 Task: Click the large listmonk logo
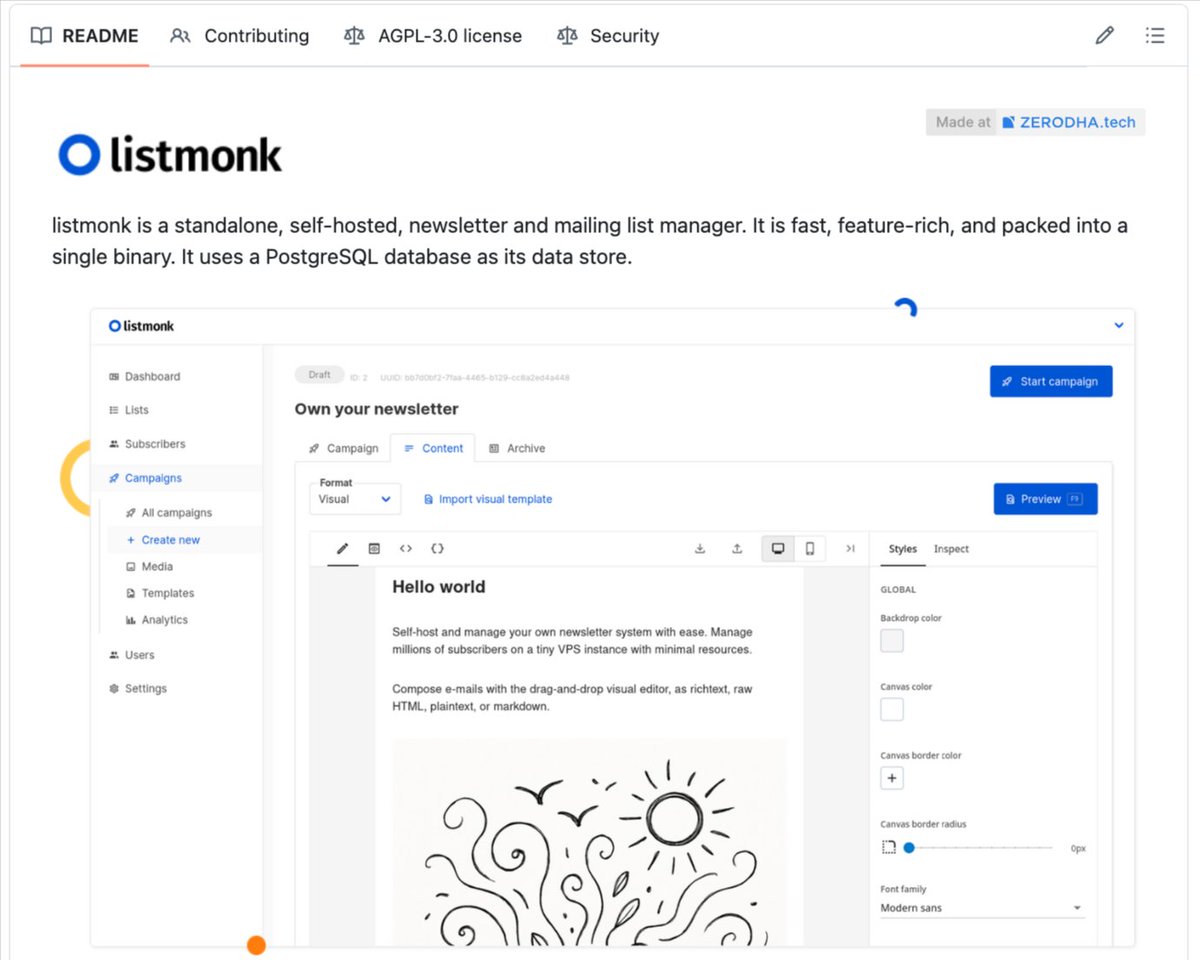(x=170, y=155)
